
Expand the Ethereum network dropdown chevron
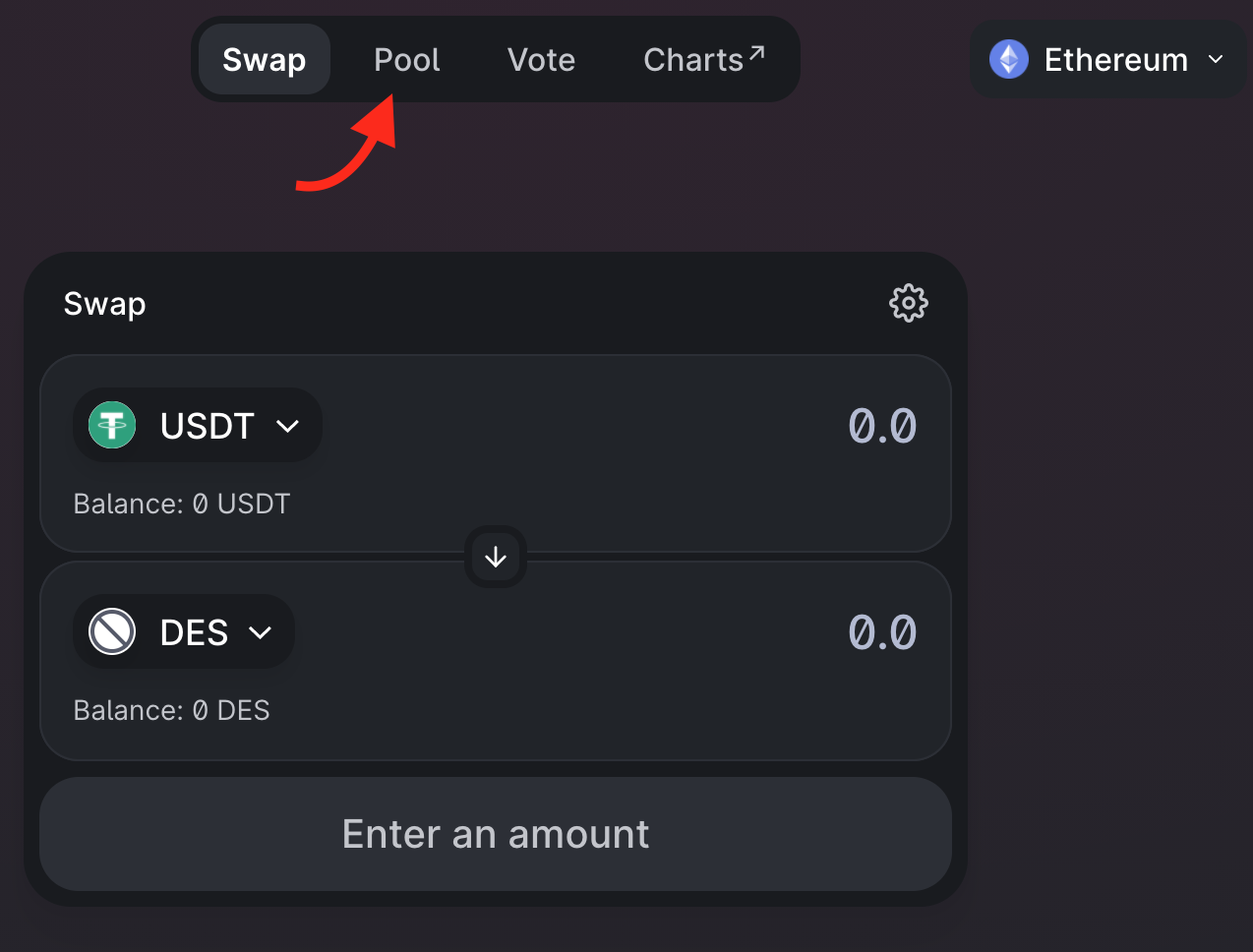click(1216, 59)
